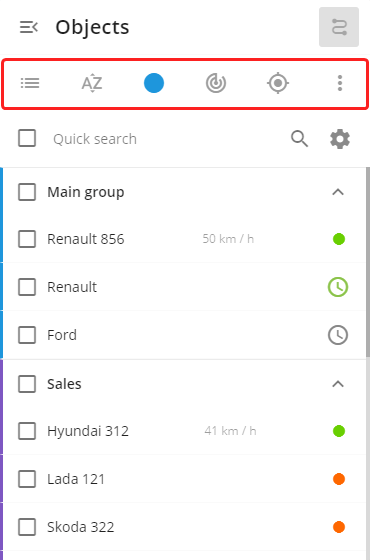Viewport: 370px width, 560px height.
Task: Click the grey clock icon for Ford
Action: coord(338,335)
